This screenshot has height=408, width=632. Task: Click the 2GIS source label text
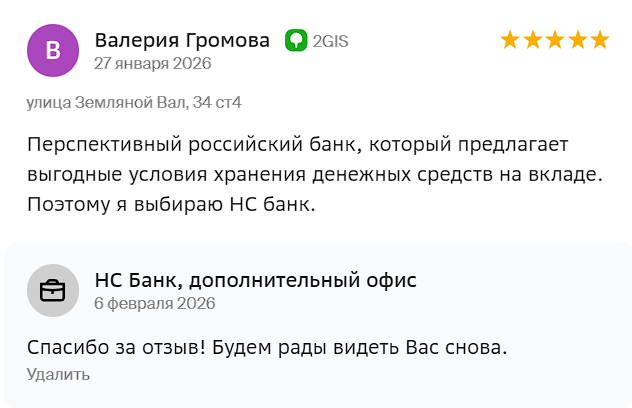click(330, 41)
